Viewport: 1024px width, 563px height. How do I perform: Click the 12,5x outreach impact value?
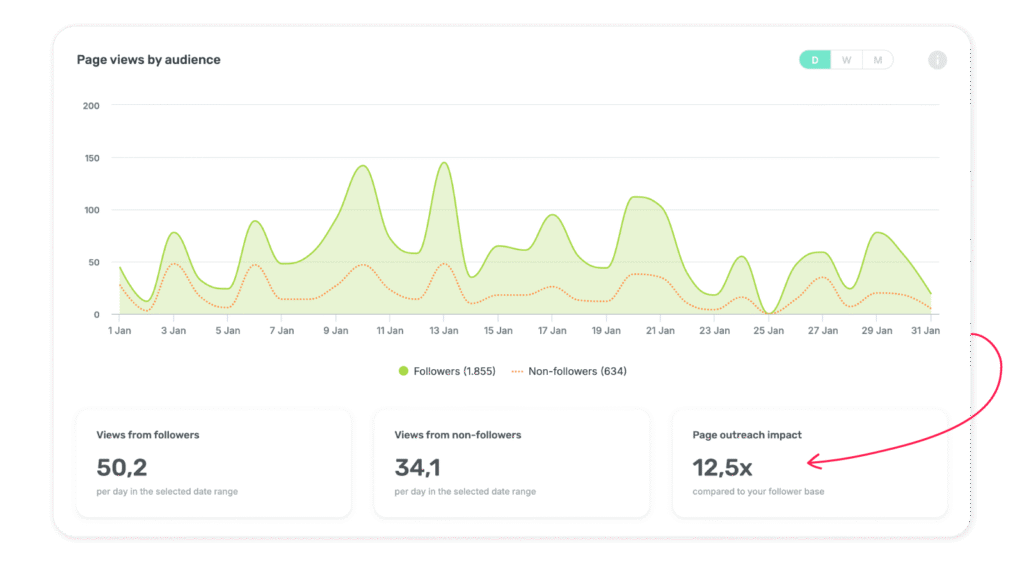722,467
